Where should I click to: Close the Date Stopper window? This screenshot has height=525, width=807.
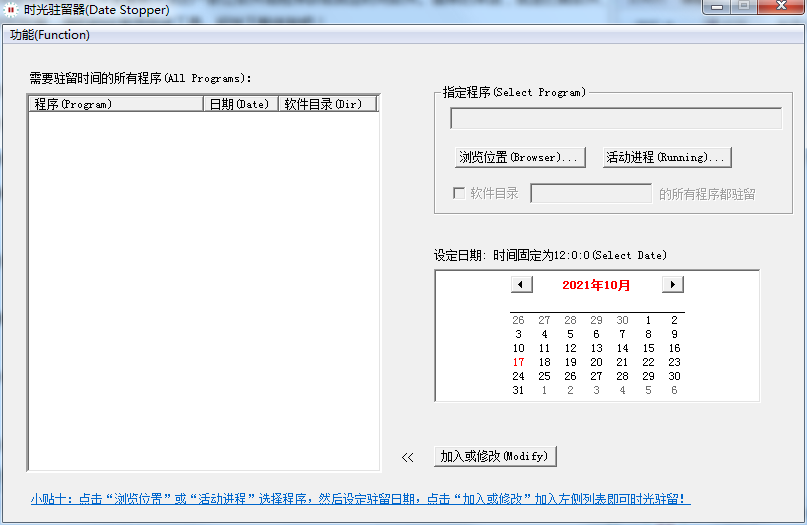click(781, 6)
